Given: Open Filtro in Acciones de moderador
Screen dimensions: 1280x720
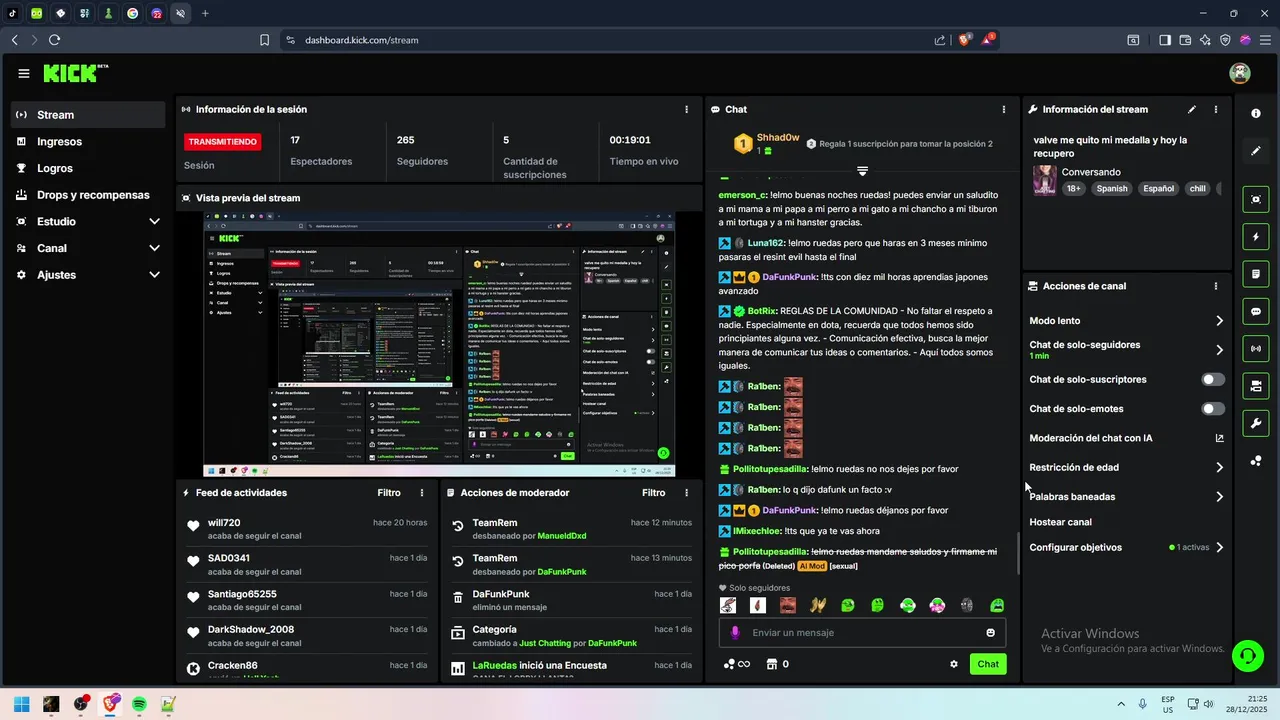Looking at the screenshot, I should click(x=654, y=493).
